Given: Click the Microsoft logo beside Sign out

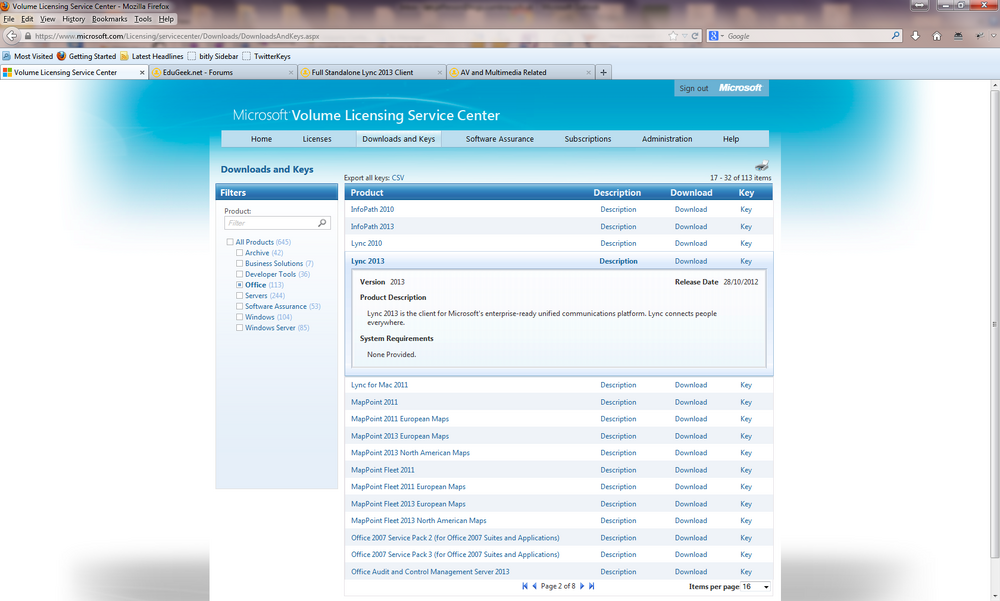Looking at the screenshot, I should point(740,88).
